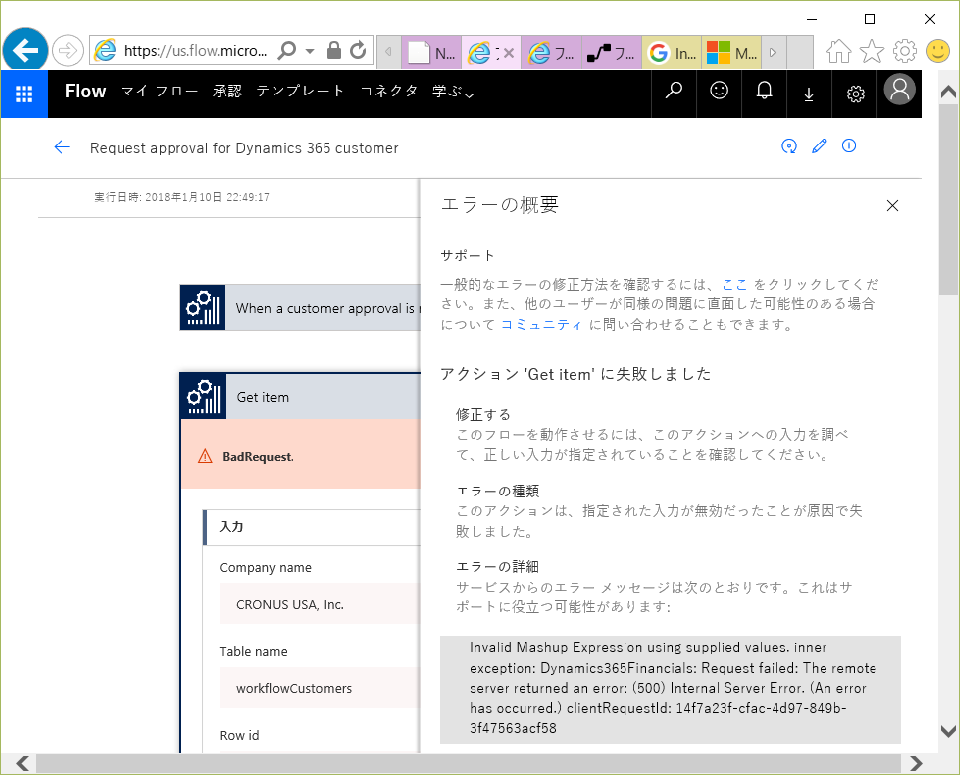The width and height of the screenshot is (960, 775).
Task: Click the BadRequest warning triangle icon
Action: click(205, 456)
